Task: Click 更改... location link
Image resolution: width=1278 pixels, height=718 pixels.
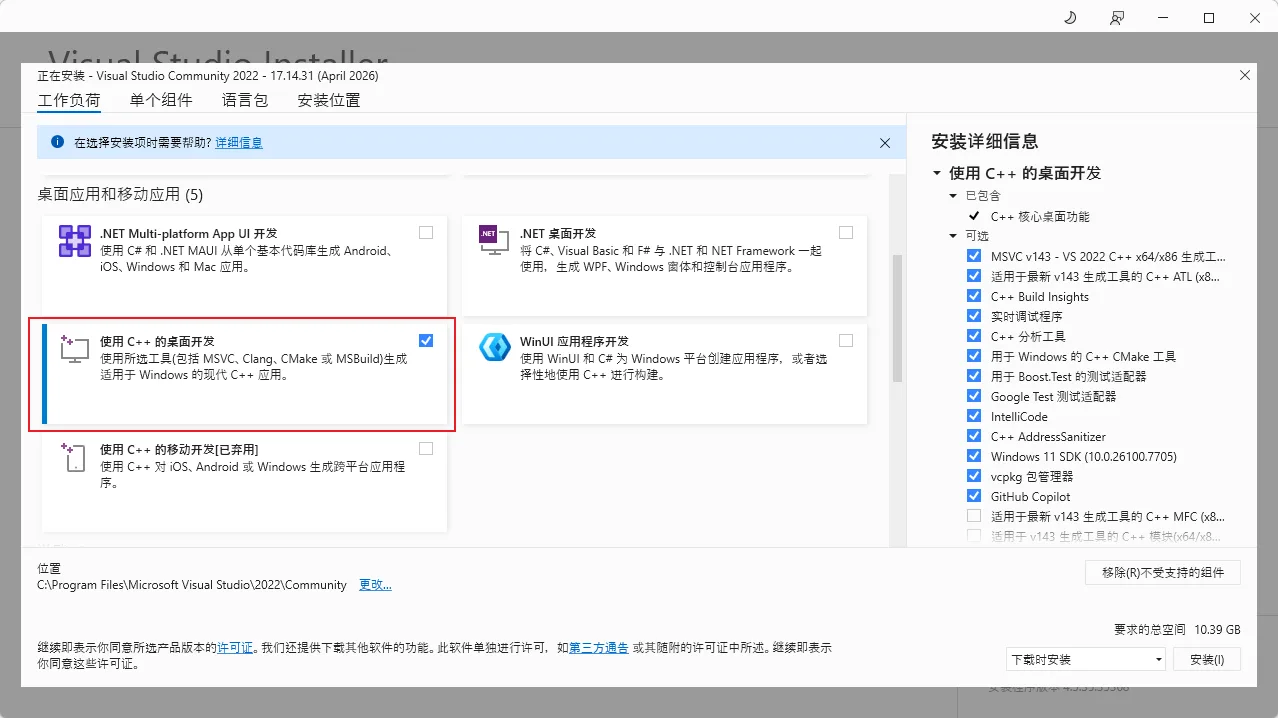Action: (375, 585)
